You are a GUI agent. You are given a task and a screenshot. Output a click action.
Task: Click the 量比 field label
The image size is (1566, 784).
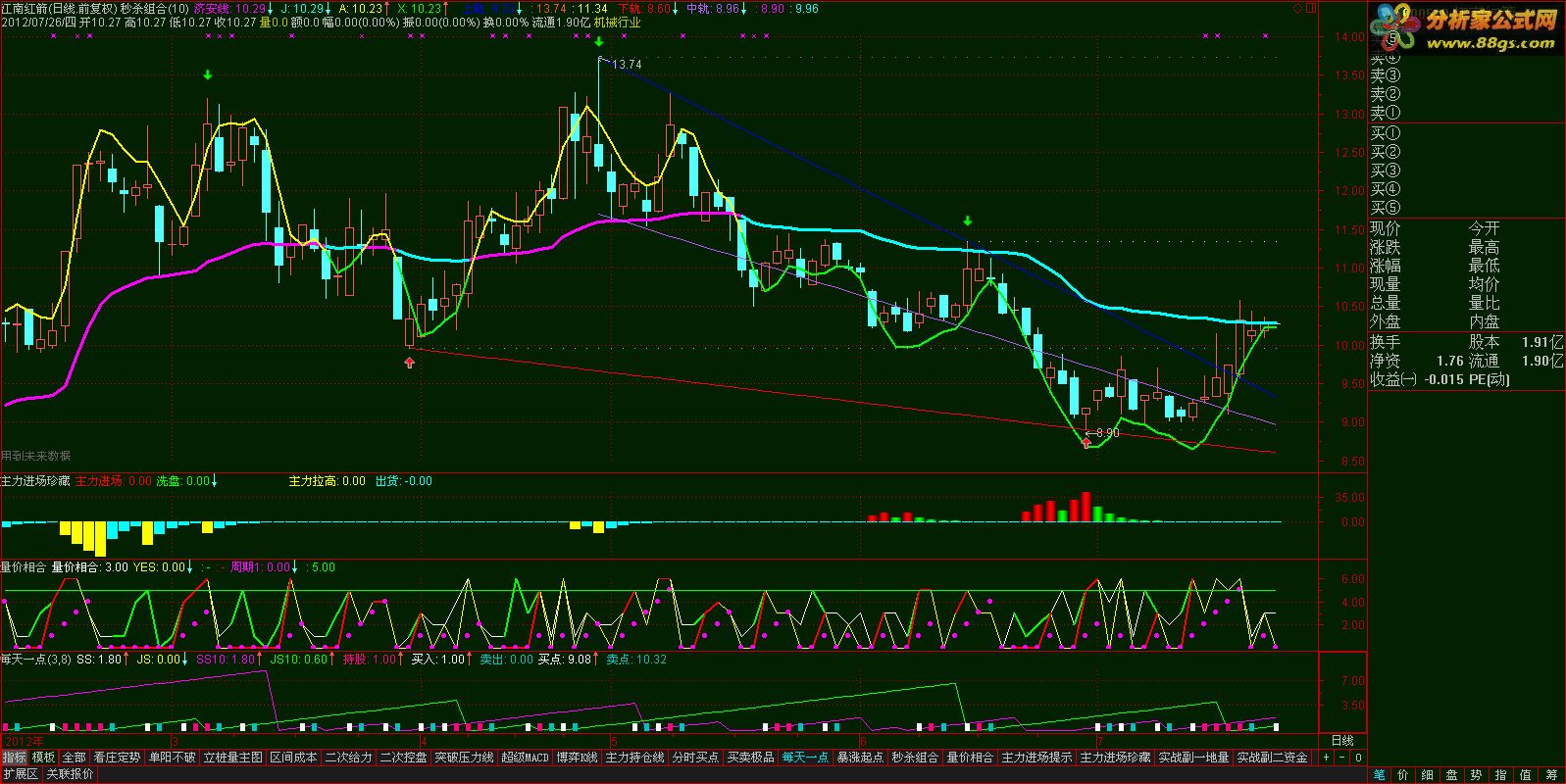(x=1484, y=304)
